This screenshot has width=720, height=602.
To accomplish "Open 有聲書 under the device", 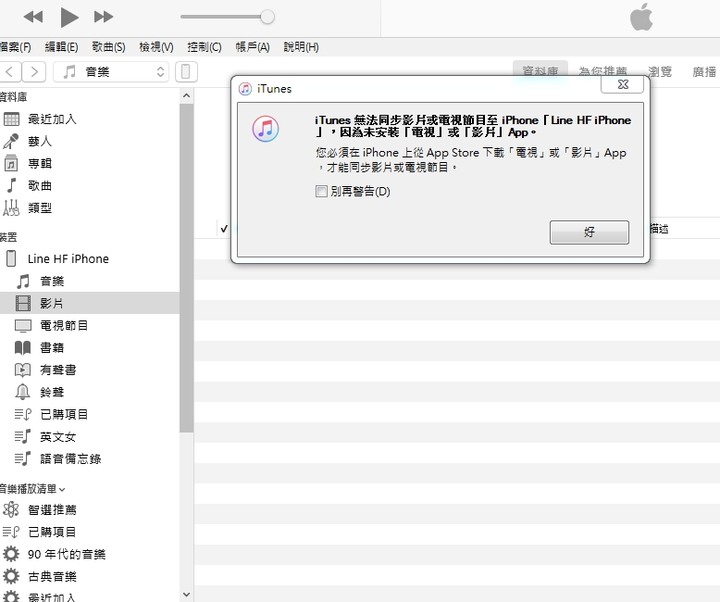I will (90, 370).
